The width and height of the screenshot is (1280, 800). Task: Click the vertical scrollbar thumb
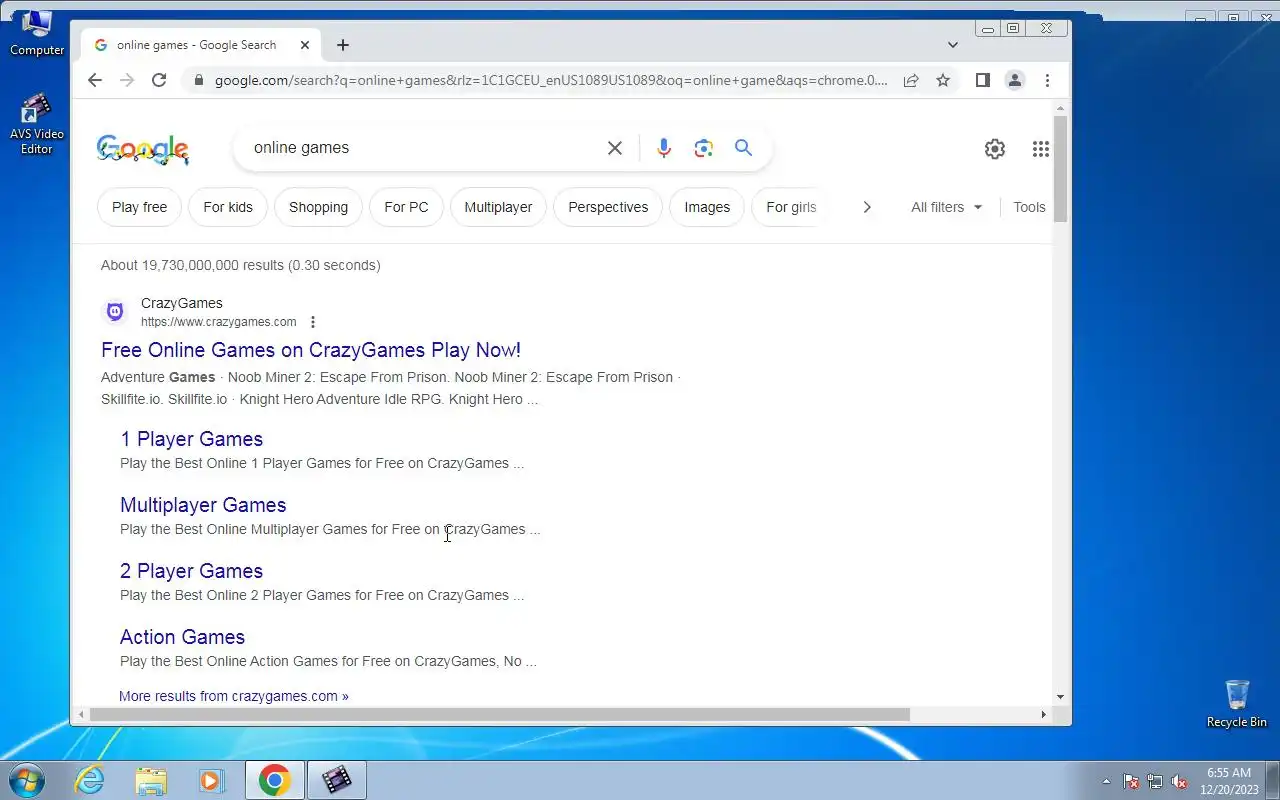click(x=1061, y=168)
